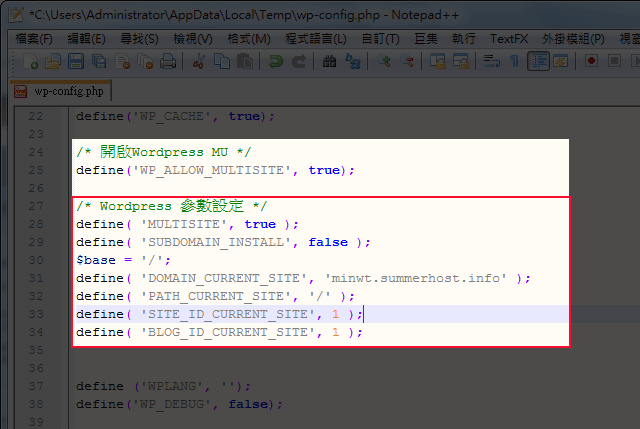The image size is (640, 429).
Task: Open the 執行 menu
Action: point(464,39)
